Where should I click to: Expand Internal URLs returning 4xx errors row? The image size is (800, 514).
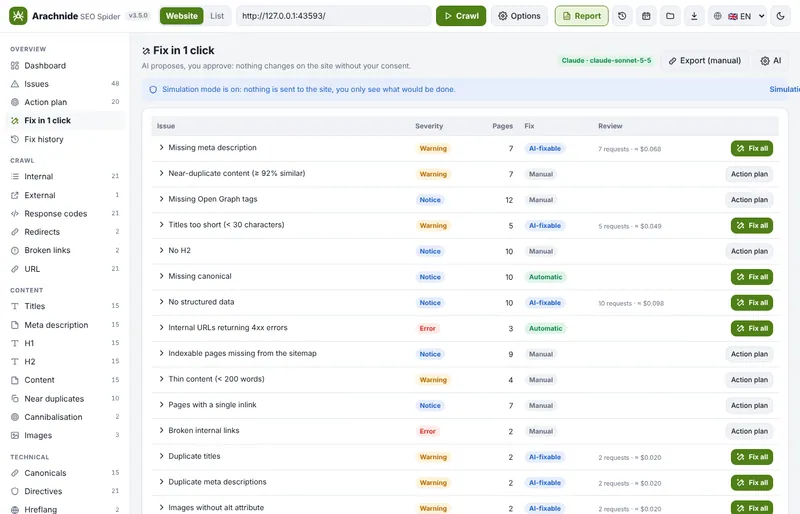pyautogui.click(x=161, y=328)
